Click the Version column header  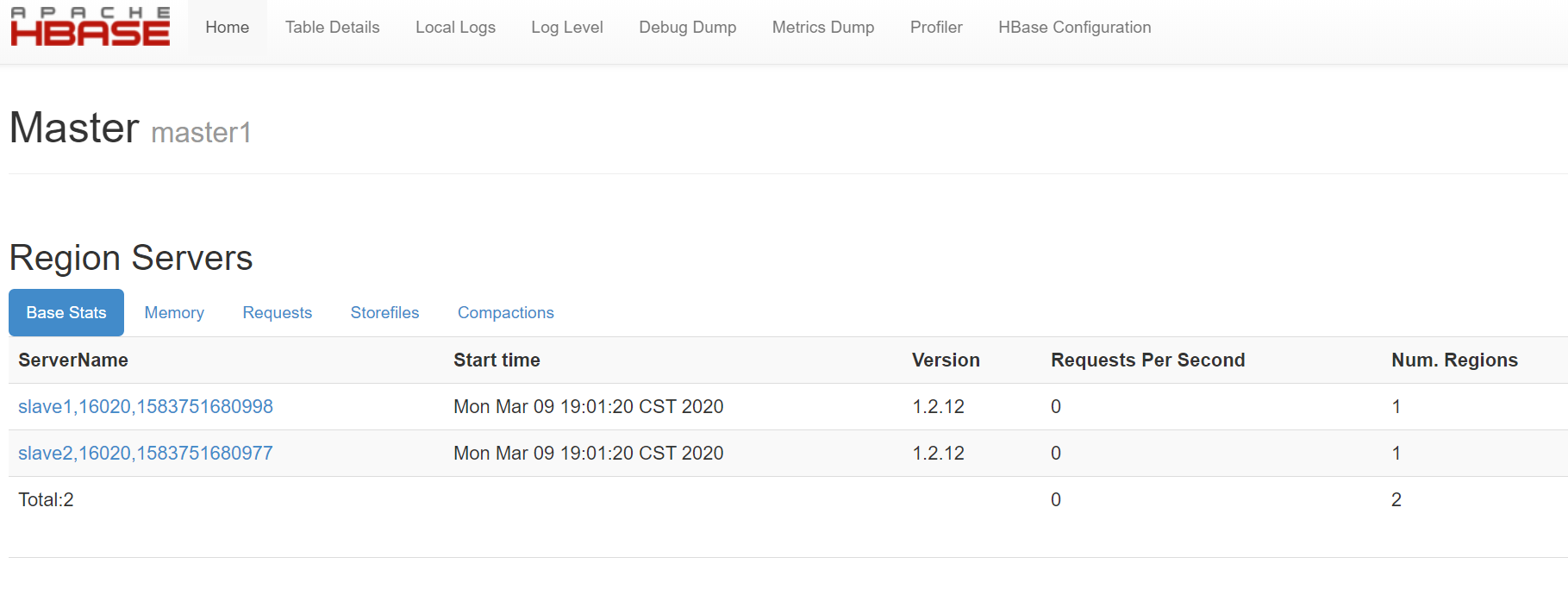946,360
